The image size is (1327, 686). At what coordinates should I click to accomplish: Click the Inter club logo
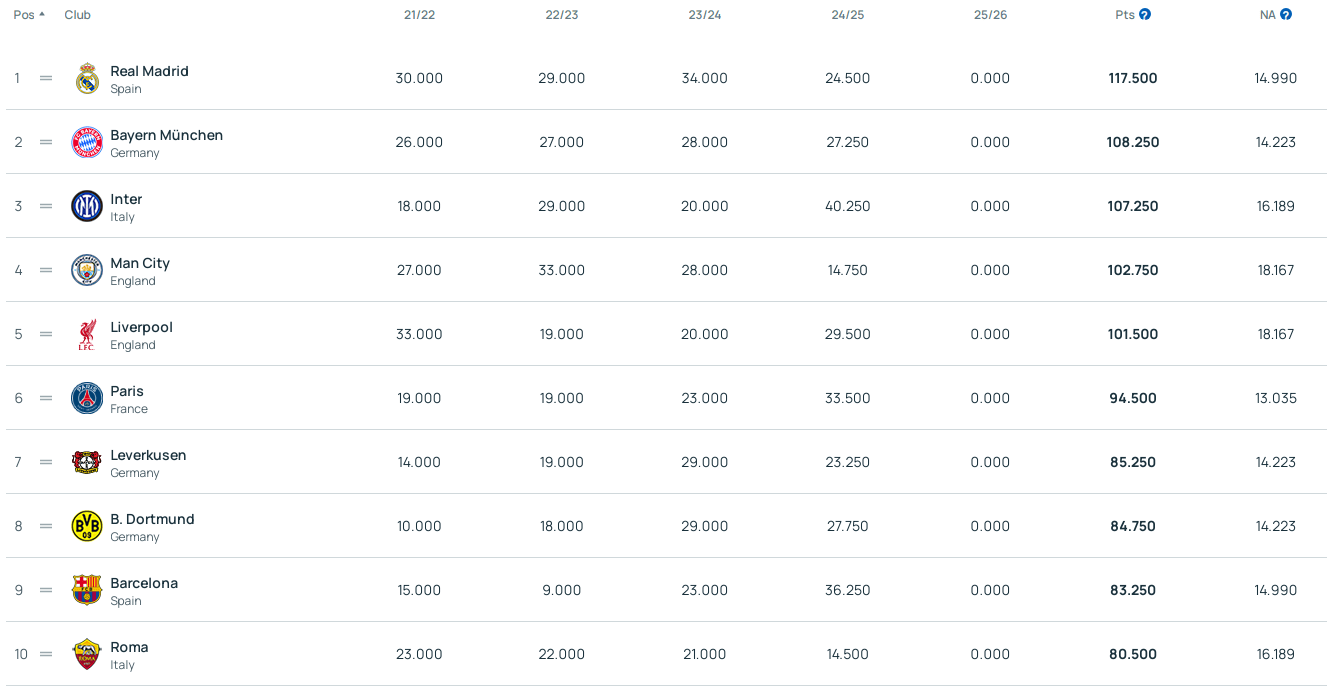[87, 206]
